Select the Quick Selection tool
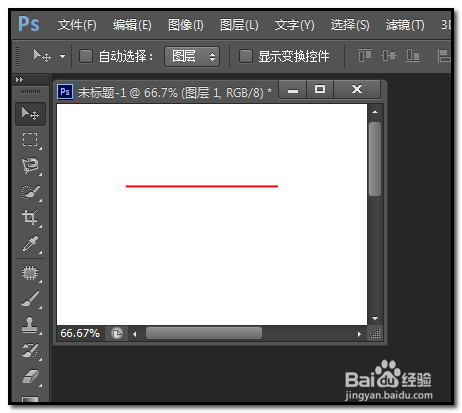This screenshot has width=462, height=413. coord(30,192)
